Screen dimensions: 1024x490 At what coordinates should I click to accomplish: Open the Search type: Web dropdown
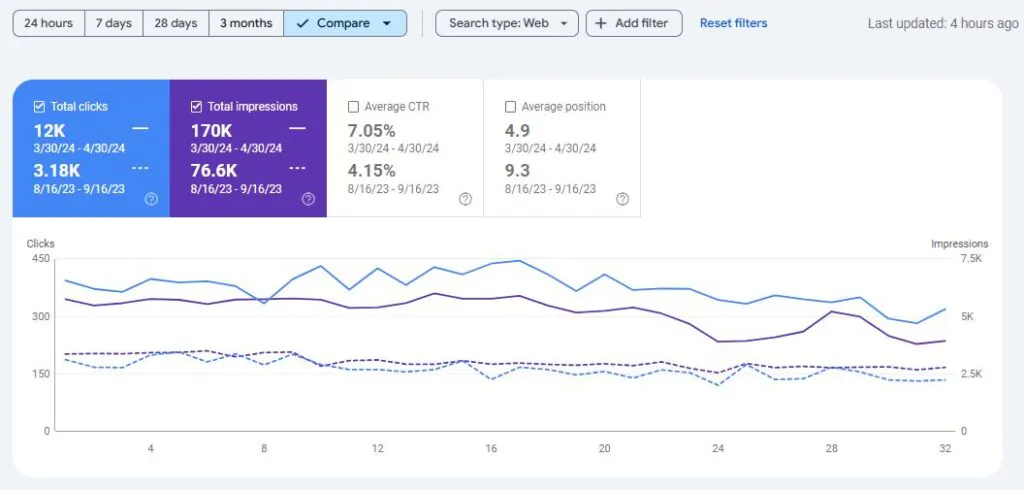pos(507,24)
